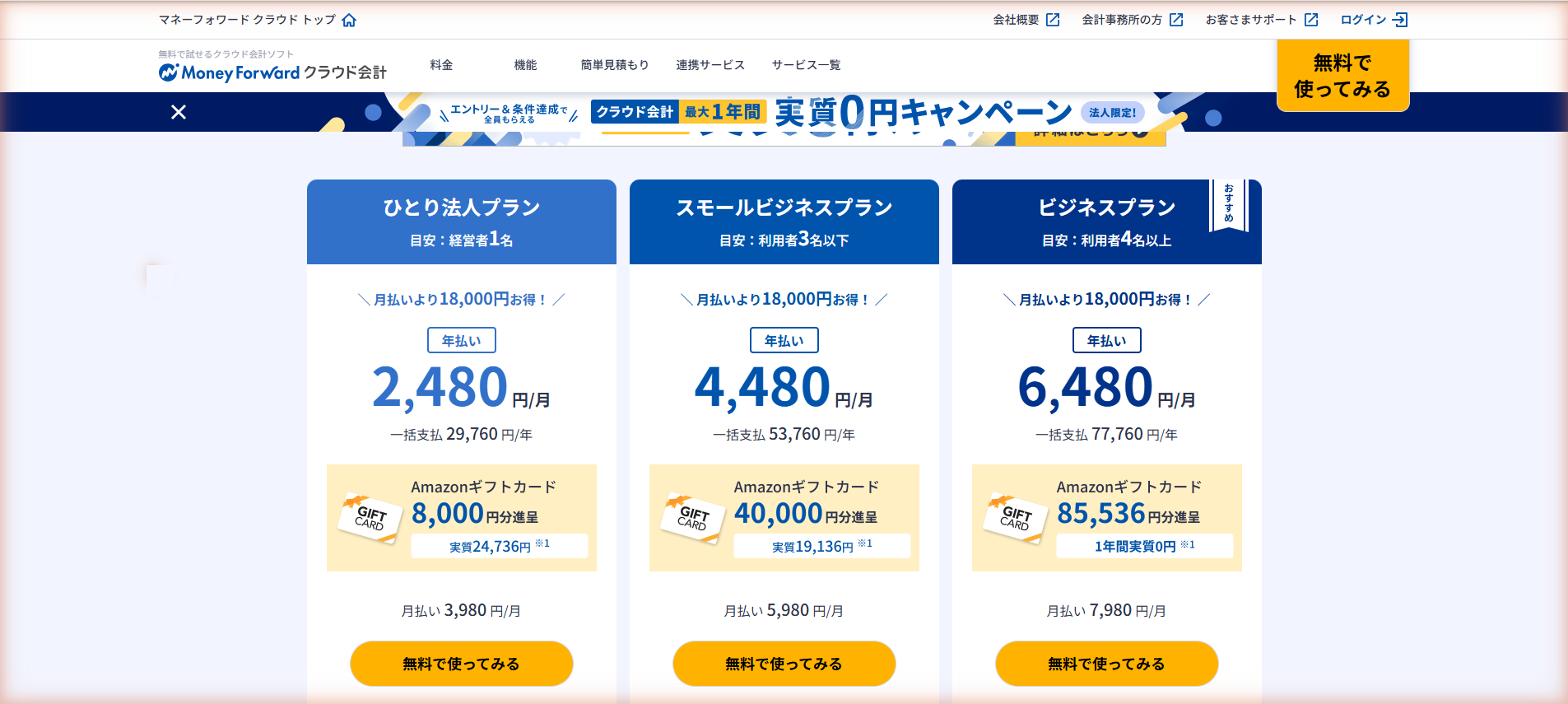This screenshot has height=704, width=1568.
Task: Click the ログイン link
Action: (x=1363, y=20)
